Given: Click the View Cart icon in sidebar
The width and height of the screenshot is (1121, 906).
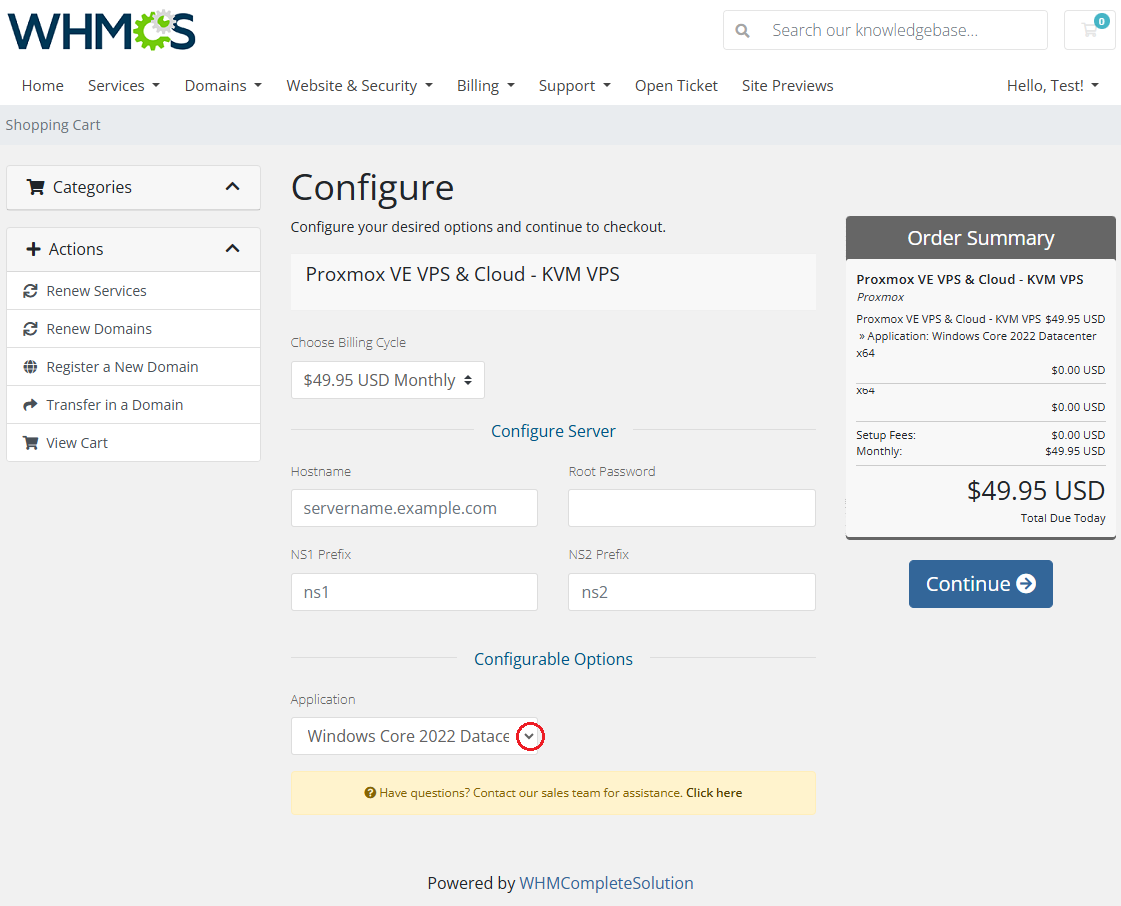Looking at the screenshot, I should [30, 443].
